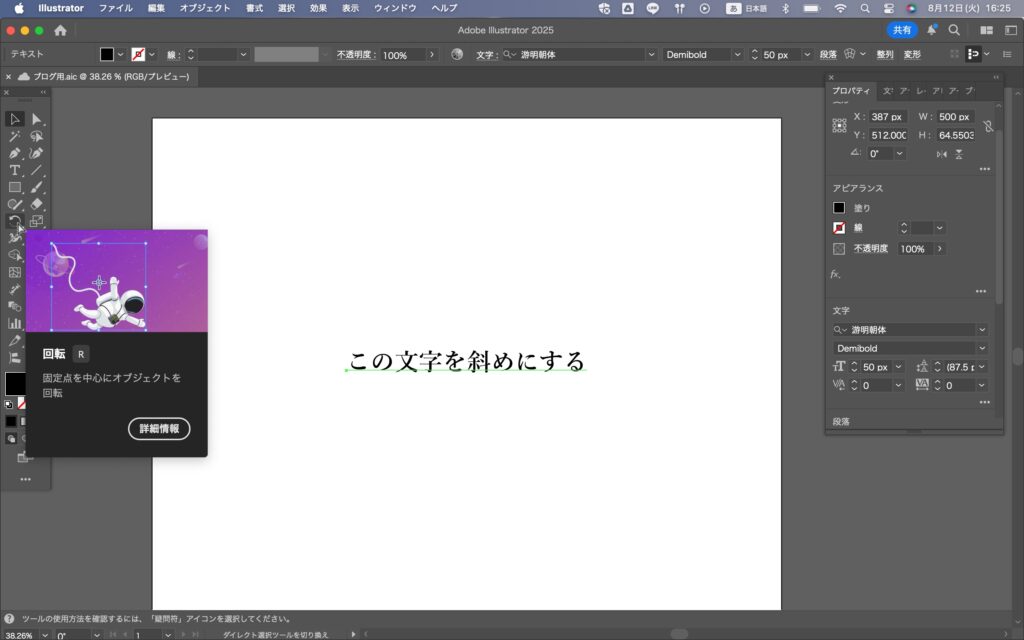The width and height of the screenshot is (1024, 640).
Task: Click 不透明度 link in control bar
Action: [x=356, y=55]
